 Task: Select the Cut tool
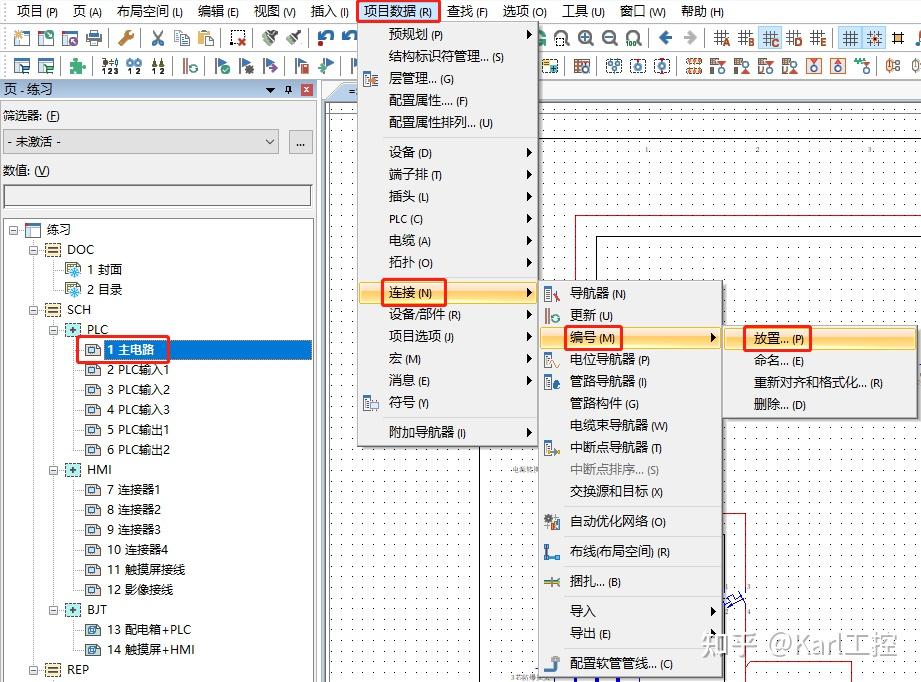point(156,37)
